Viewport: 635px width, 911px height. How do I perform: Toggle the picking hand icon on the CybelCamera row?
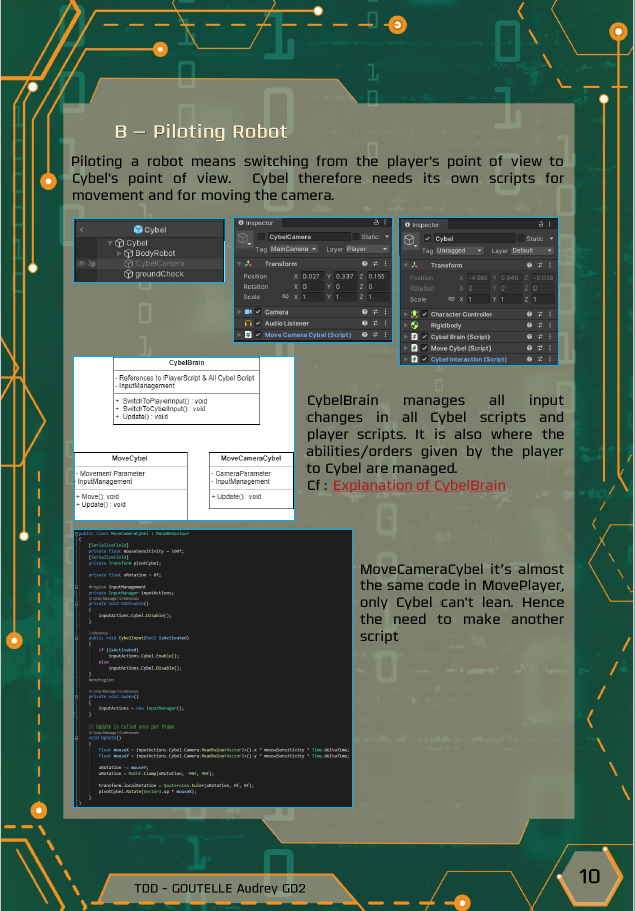point(92,263)
